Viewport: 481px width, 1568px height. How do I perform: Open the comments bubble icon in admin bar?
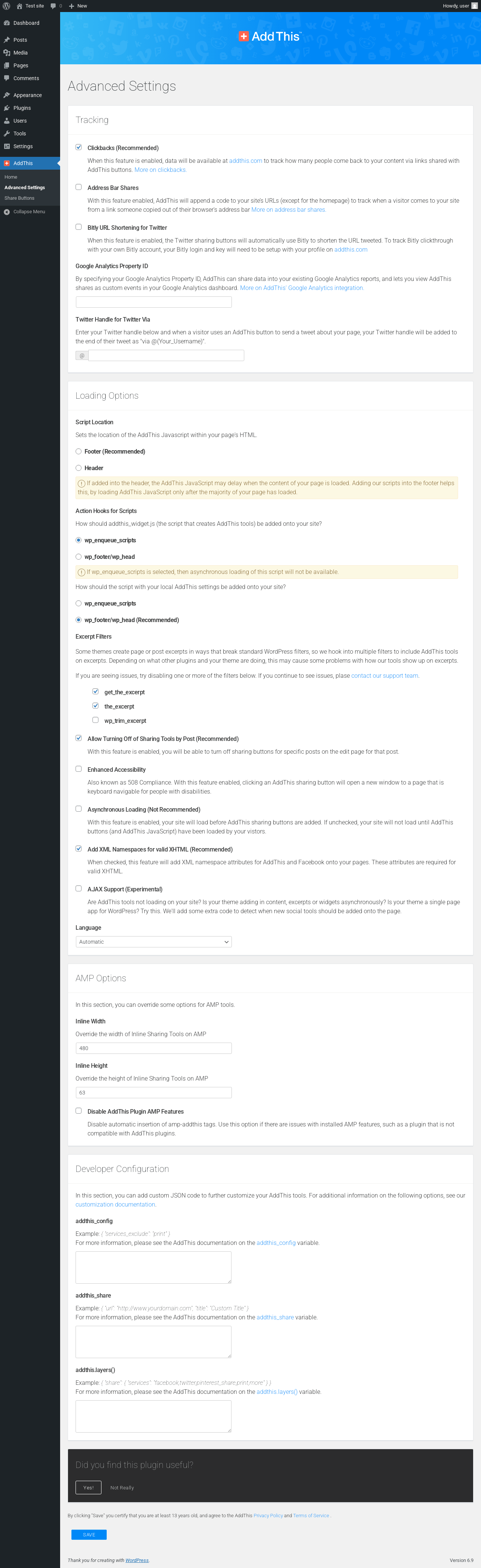pyautogui.click(x=53, y=6)
